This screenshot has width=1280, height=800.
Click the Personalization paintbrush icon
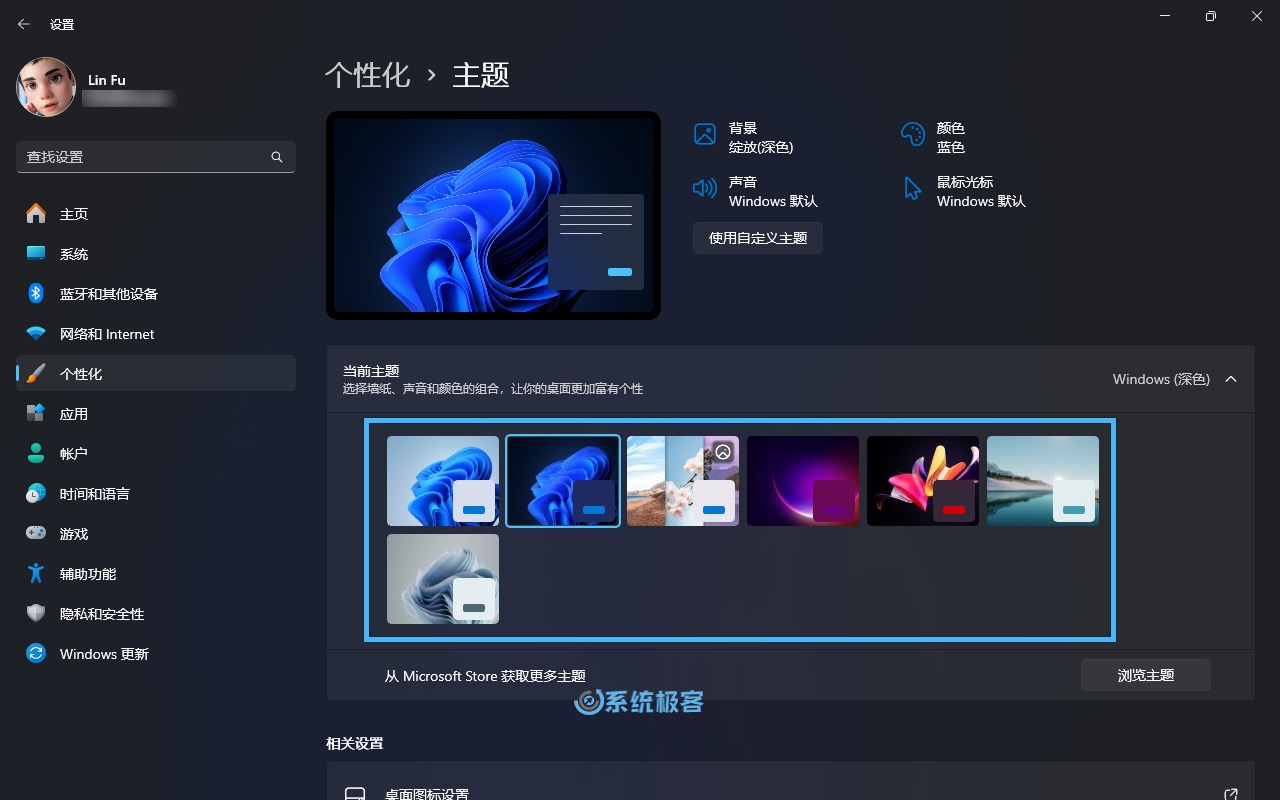click(x=36, y=373)
